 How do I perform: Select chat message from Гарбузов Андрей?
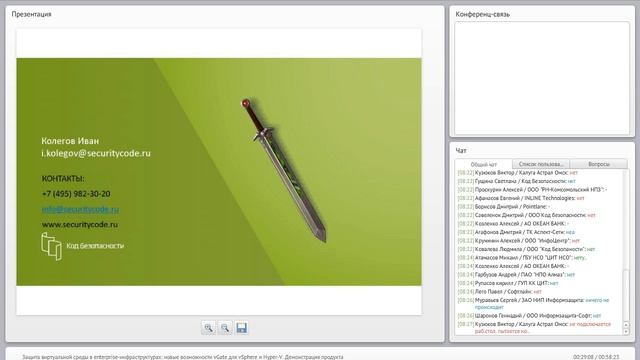point(516,275)
